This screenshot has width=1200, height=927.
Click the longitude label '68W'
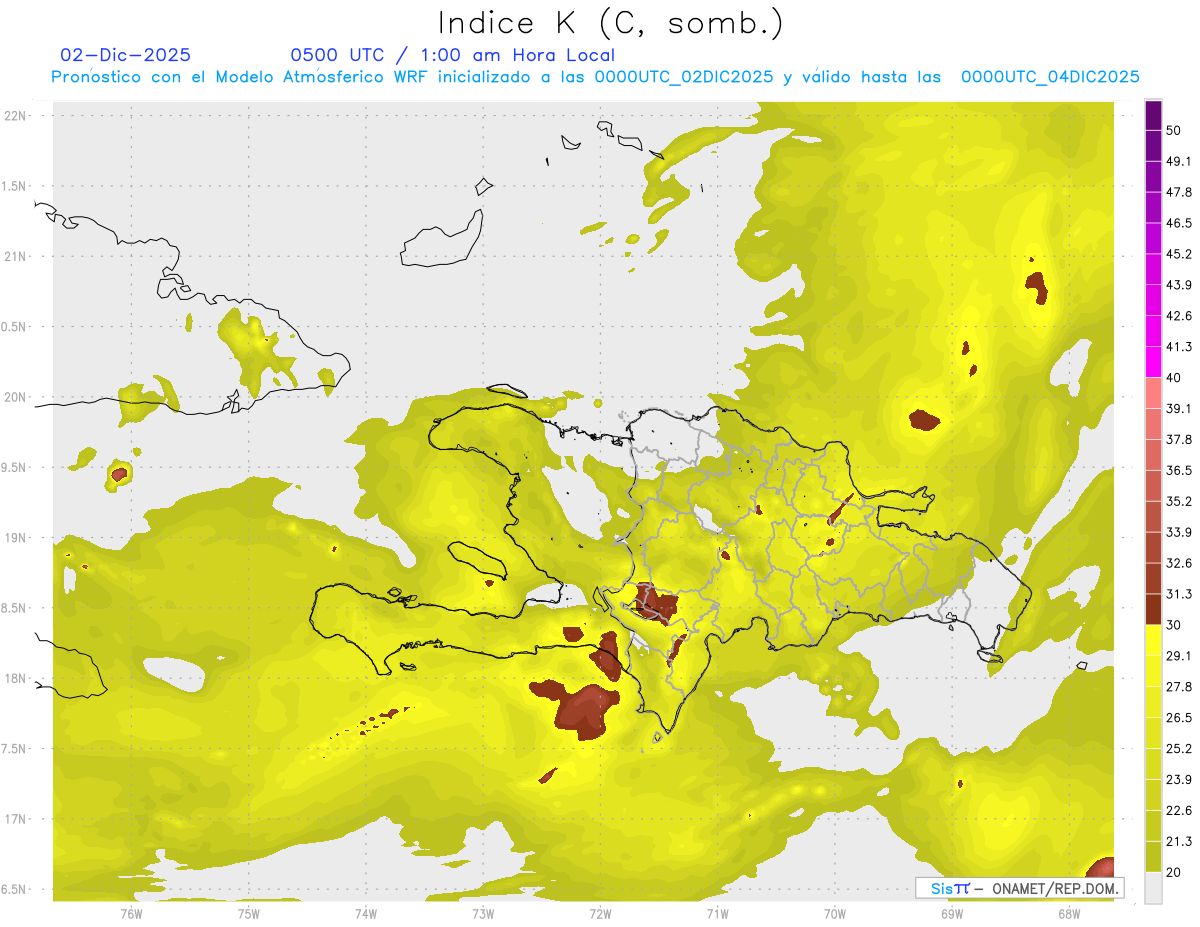[x=1069, y=913]
